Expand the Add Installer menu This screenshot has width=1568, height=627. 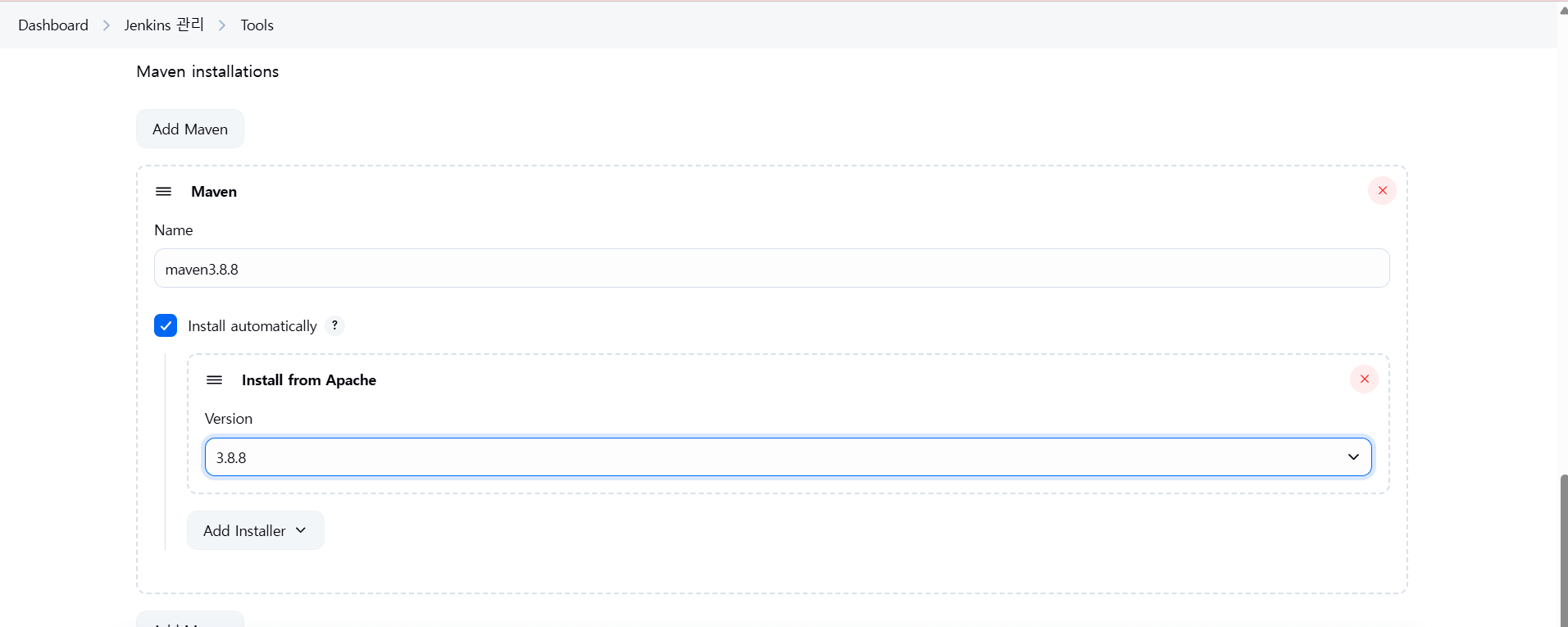[255, 530]
